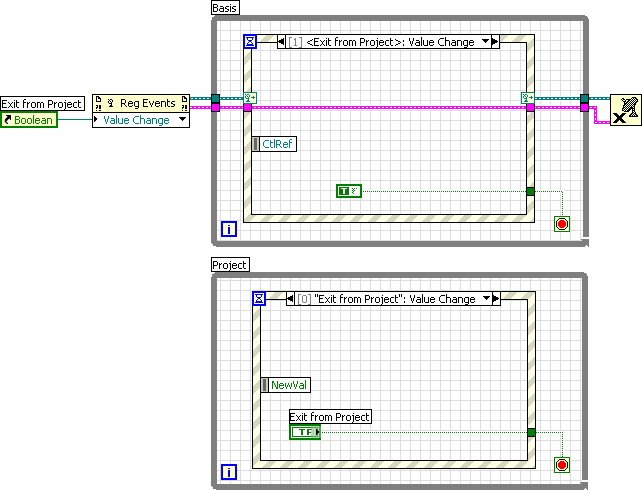This screenshot has height=490, width=642.
Task: Select the Reg Events node header
Action: pos(141,103)
